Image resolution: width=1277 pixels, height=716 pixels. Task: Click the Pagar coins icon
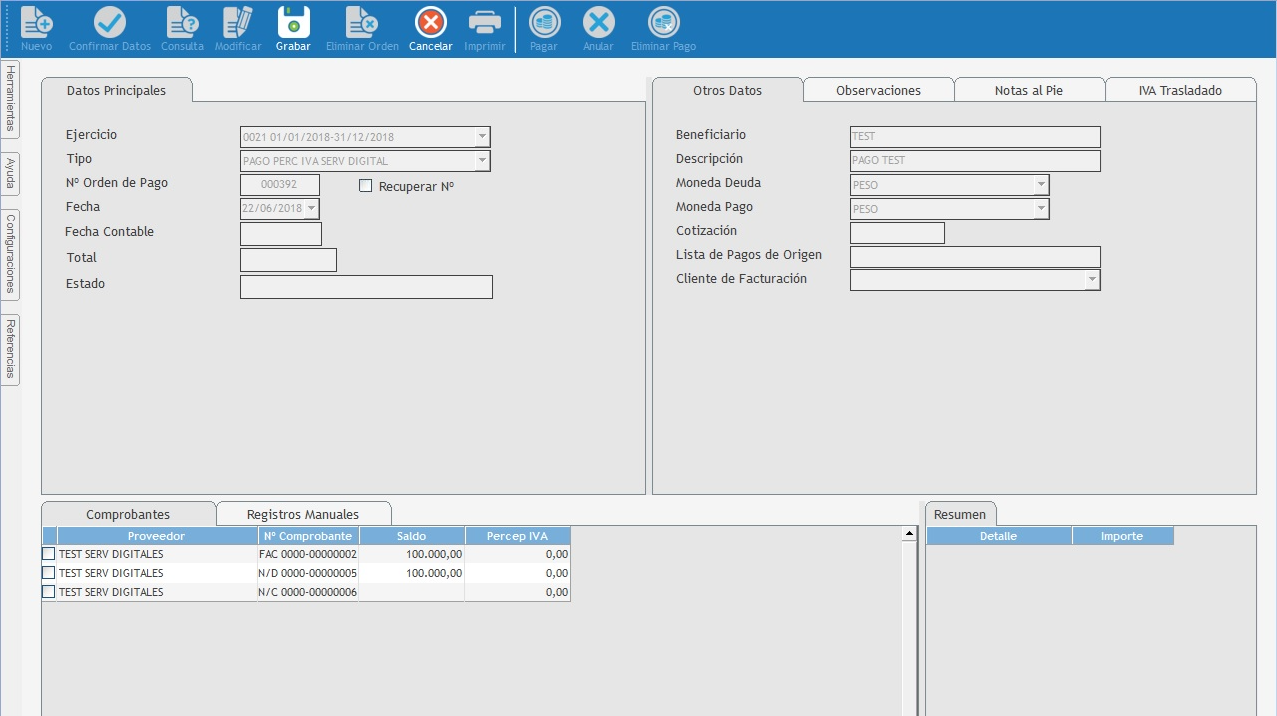(544, 22)
